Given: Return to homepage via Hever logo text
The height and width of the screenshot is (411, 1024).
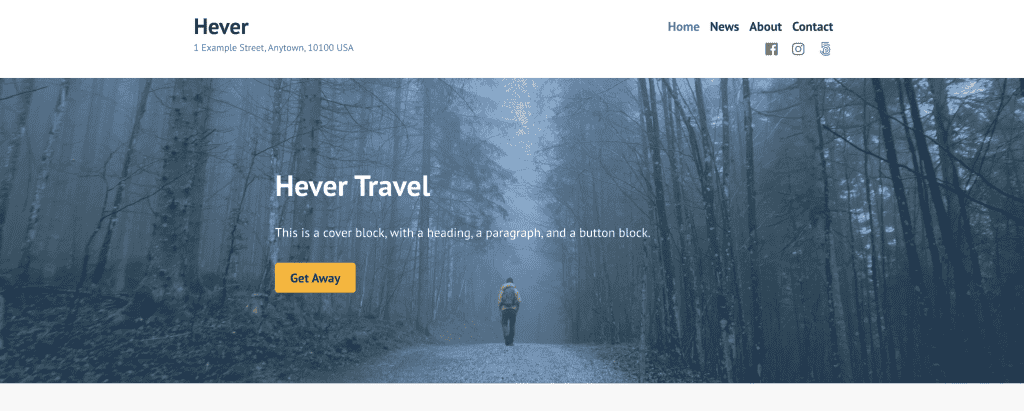Looking at the screenshot, I should pyautogui.click(x=221, y=27).
